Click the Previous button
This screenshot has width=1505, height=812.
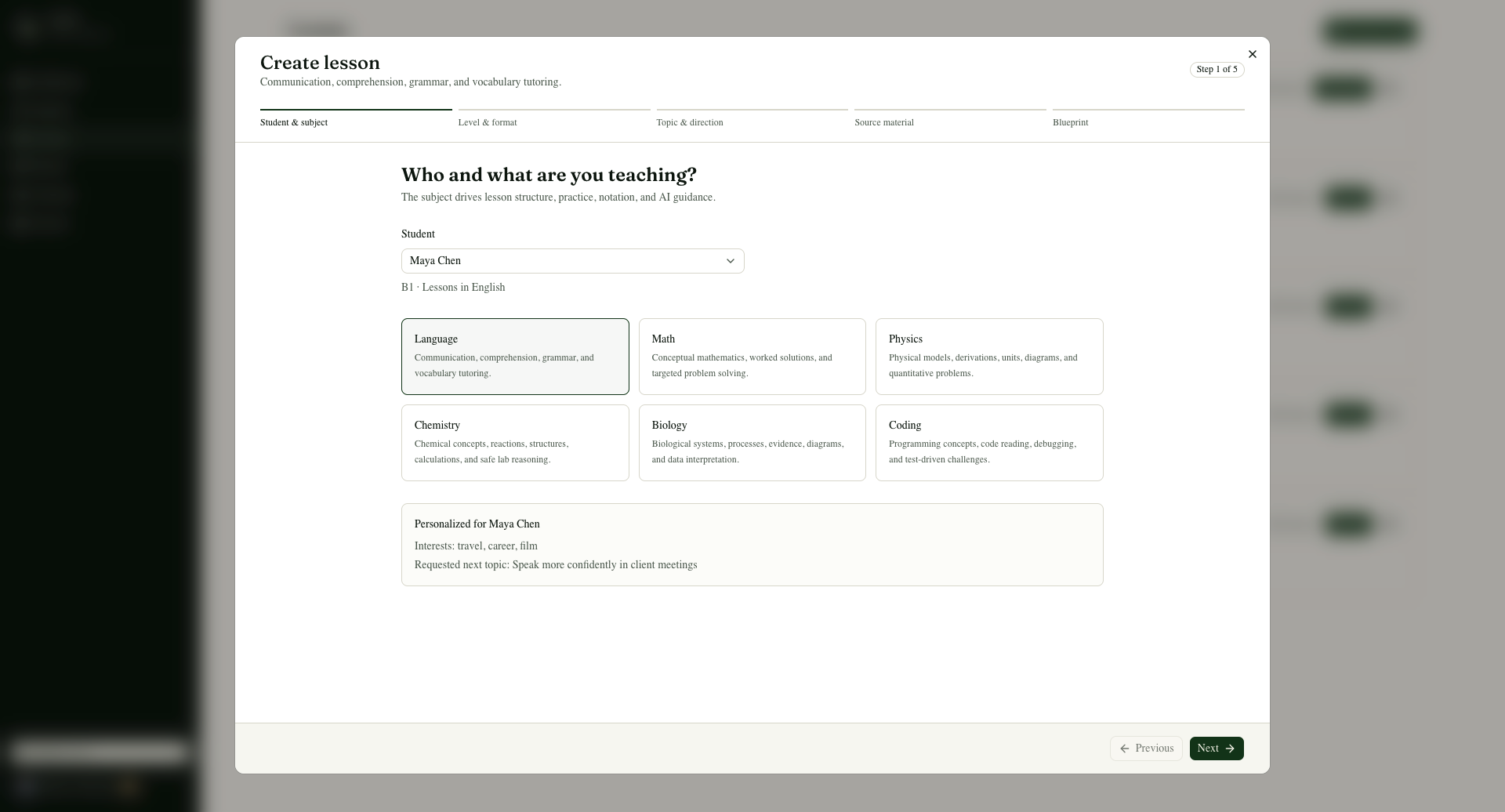1146,749
